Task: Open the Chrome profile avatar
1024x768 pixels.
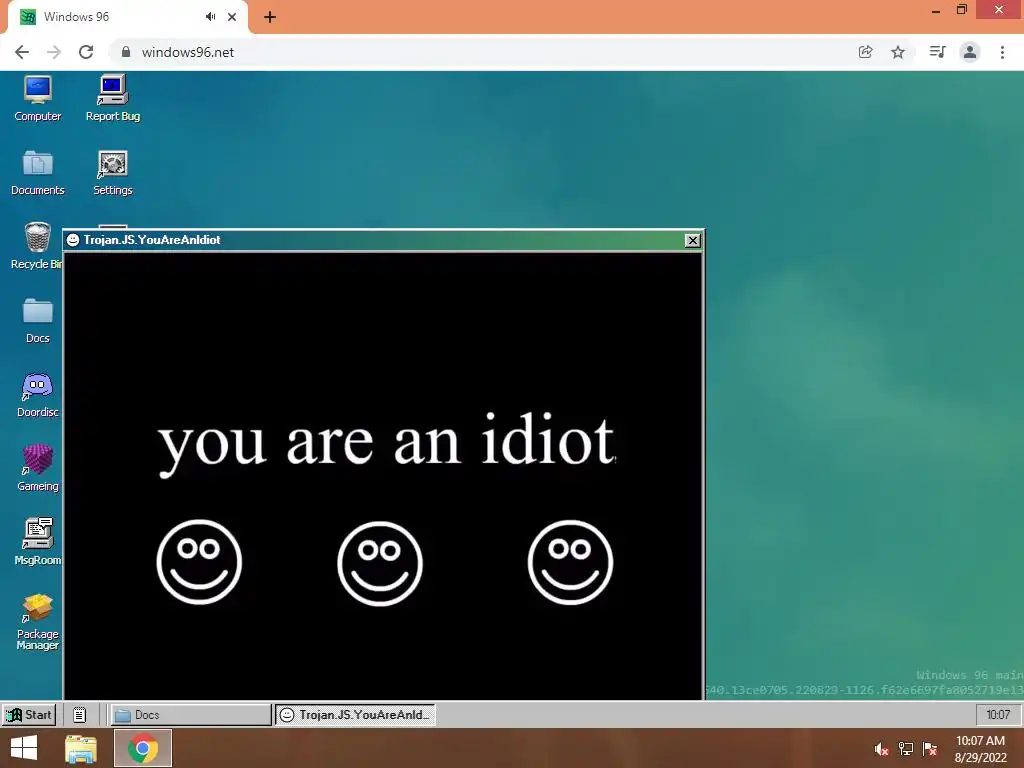Action: tap(970, 52)
